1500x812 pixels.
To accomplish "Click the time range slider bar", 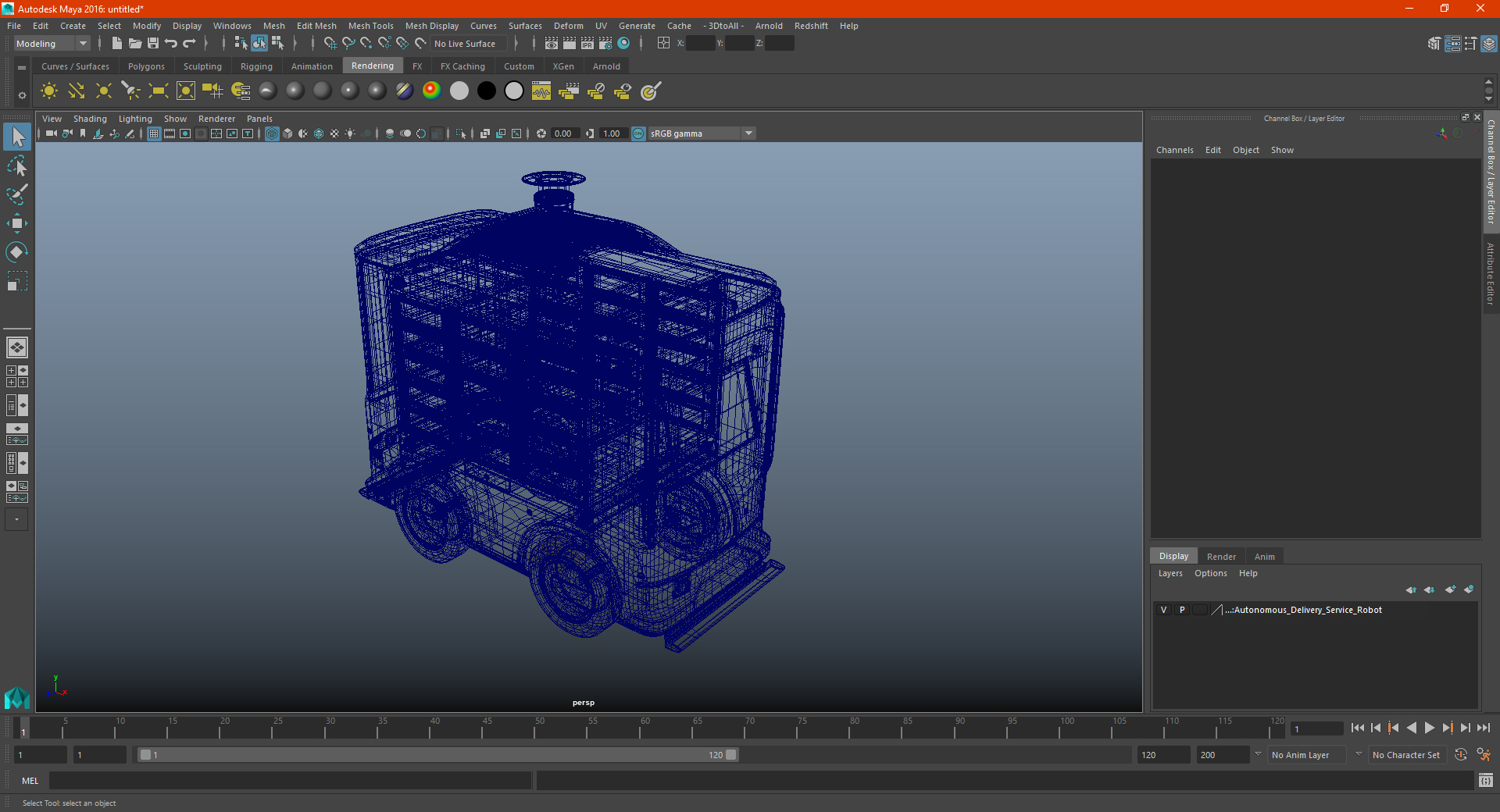I will (437, 755).
